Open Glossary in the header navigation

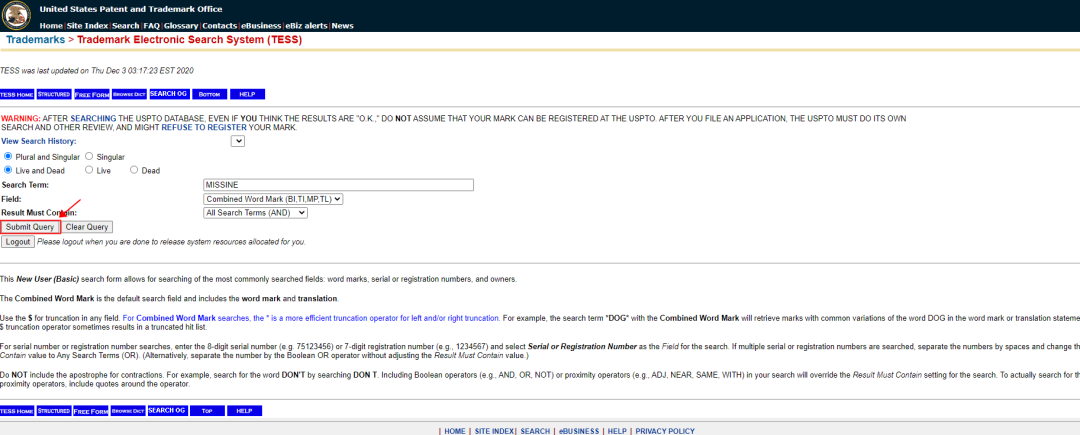(181, 26)
